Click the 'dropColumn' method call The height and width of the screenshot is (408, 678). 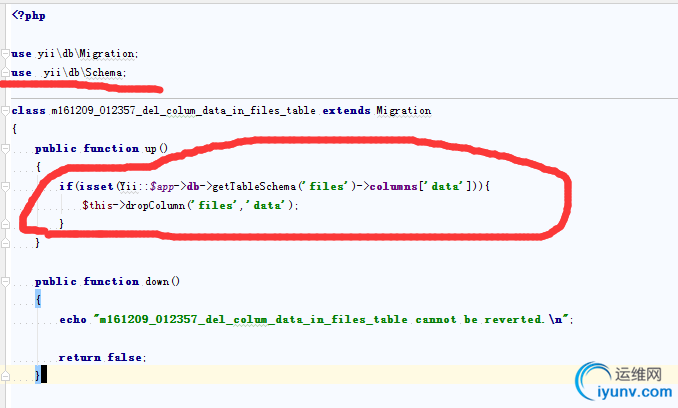tap(155, 205)
